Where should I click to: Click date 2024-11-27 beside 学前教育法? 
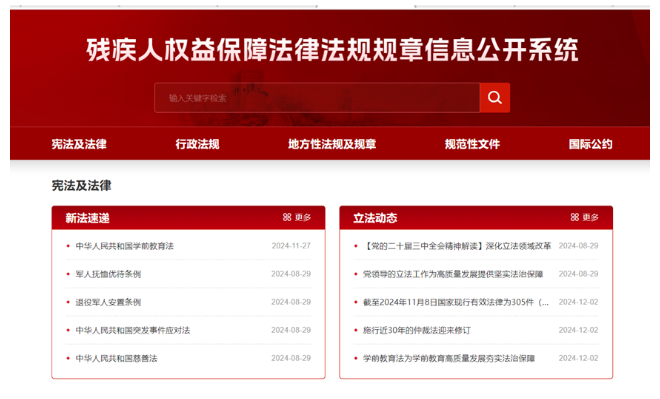[291, 246]
